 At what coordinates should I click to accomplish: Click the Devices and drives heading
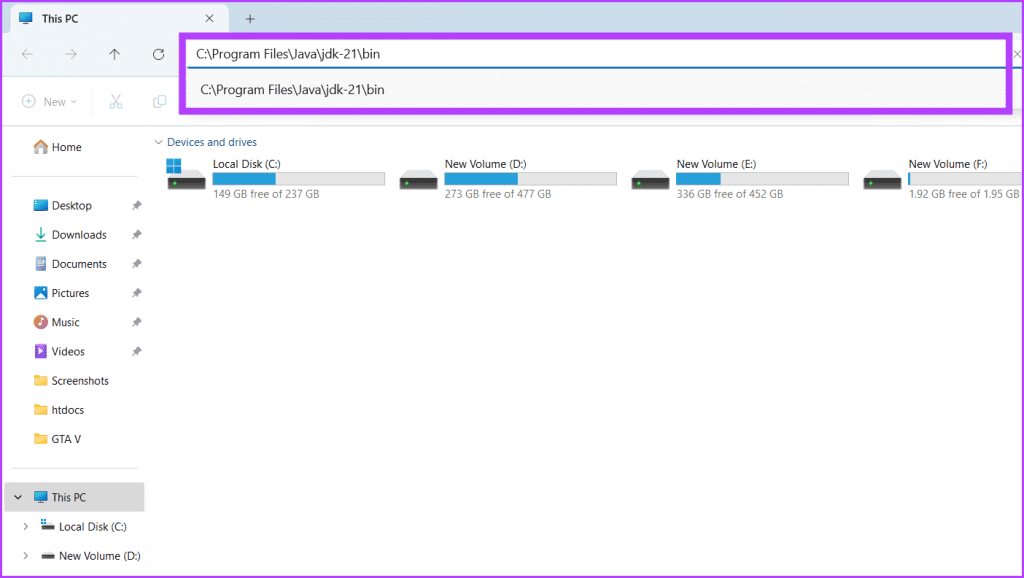tap(212, 142)
